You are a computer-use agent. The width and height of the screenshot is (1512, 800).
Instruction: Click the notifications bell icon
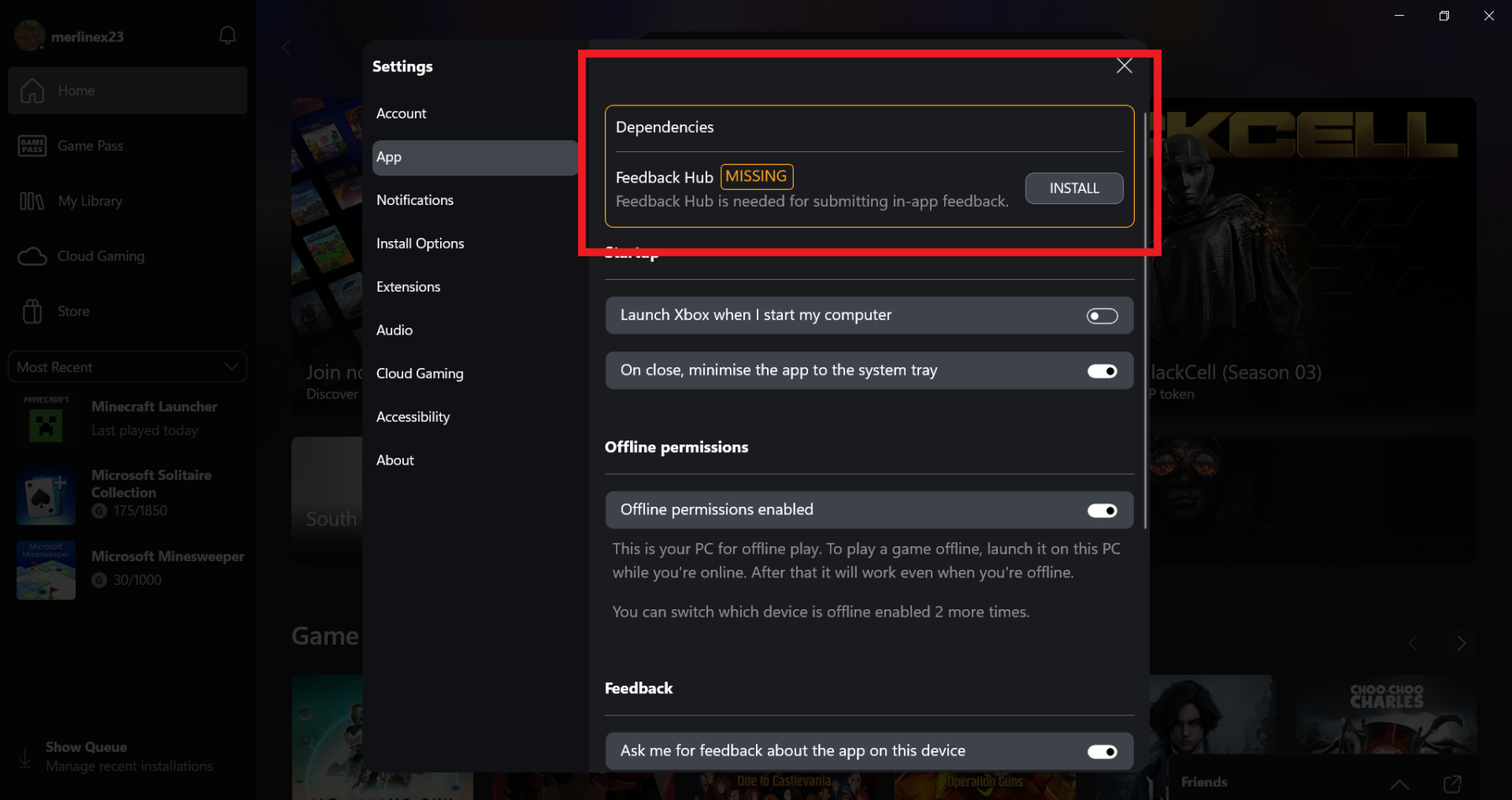click(x=228, y=35)
